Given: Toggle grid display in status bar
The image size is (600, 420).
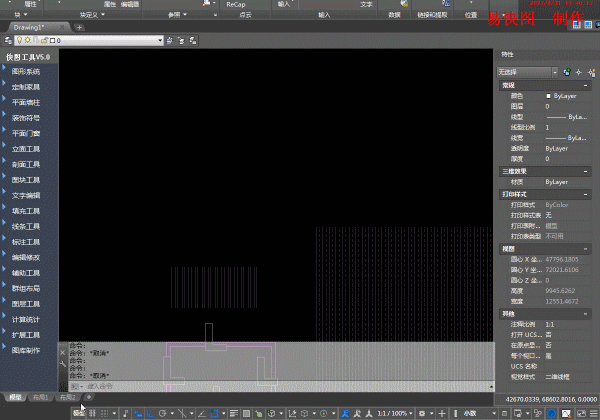Looking at the screenshot, I should 92,413.
